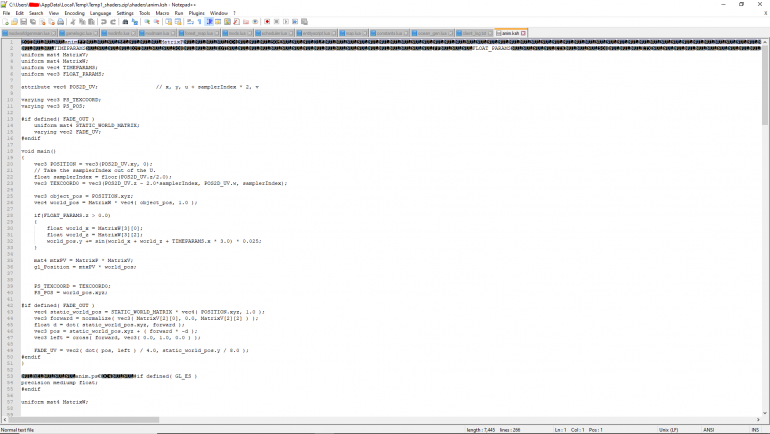Viewport: 770px width, 434px height.
Task: Switch to the modinfo.lua tab
Action: pos(118,33)
